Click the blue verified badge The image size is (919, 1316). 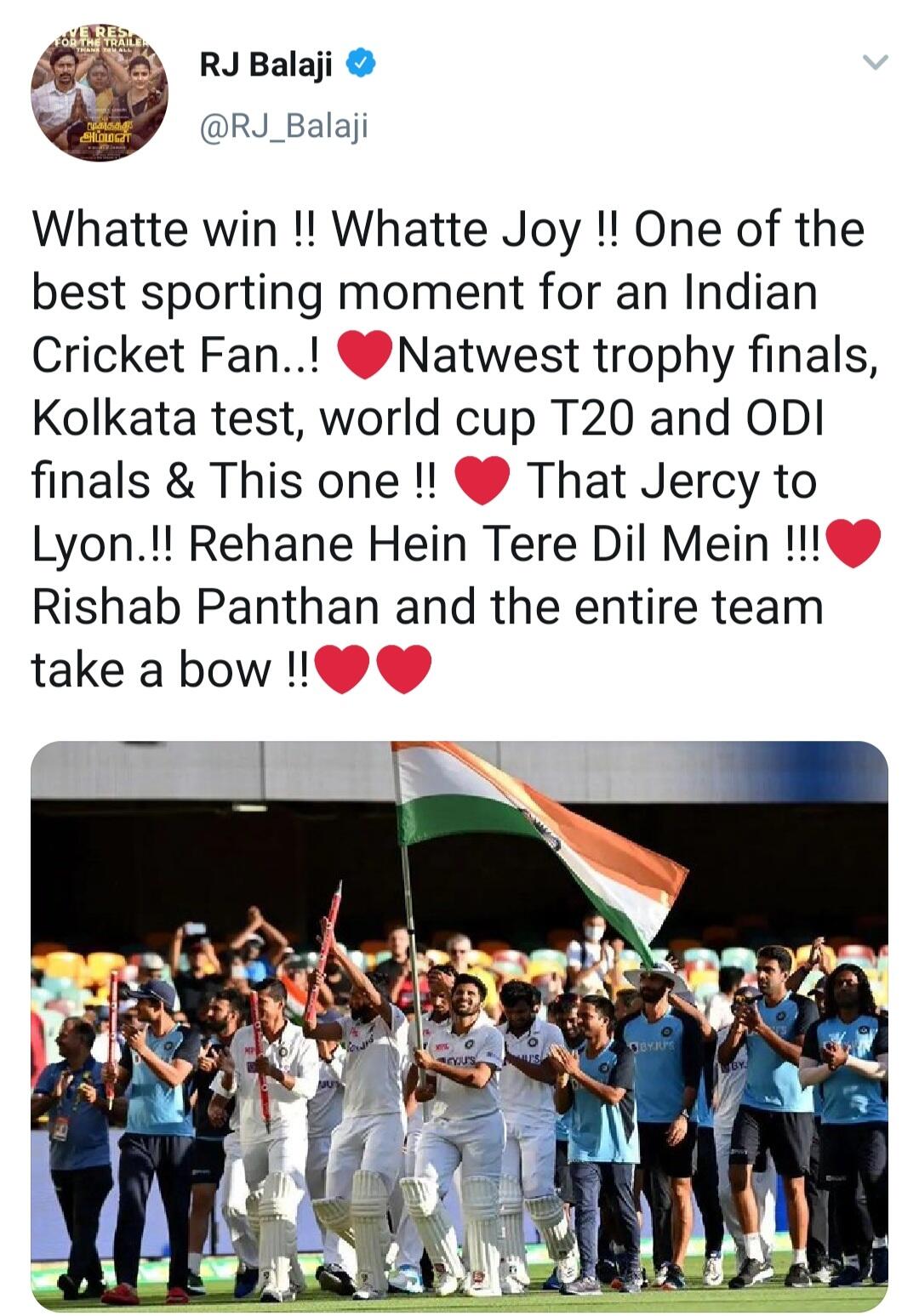coord(358,64)
